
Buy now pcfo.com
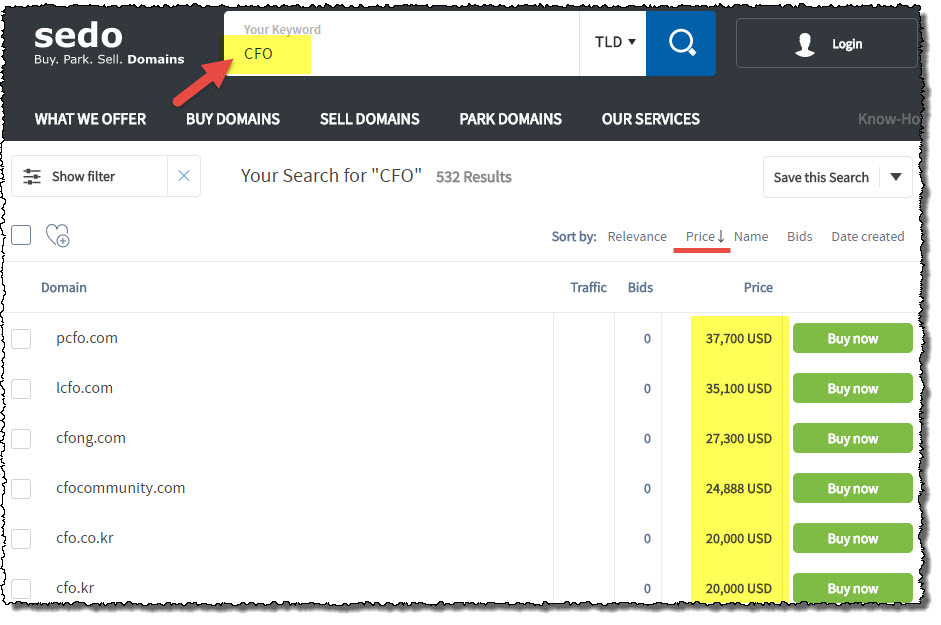coord(853,339)
